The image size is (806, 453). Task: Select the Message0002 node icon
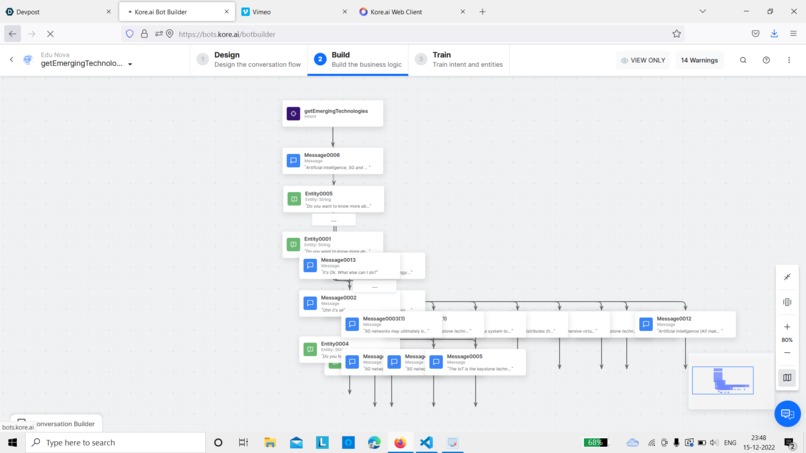(x=310, y=303)
